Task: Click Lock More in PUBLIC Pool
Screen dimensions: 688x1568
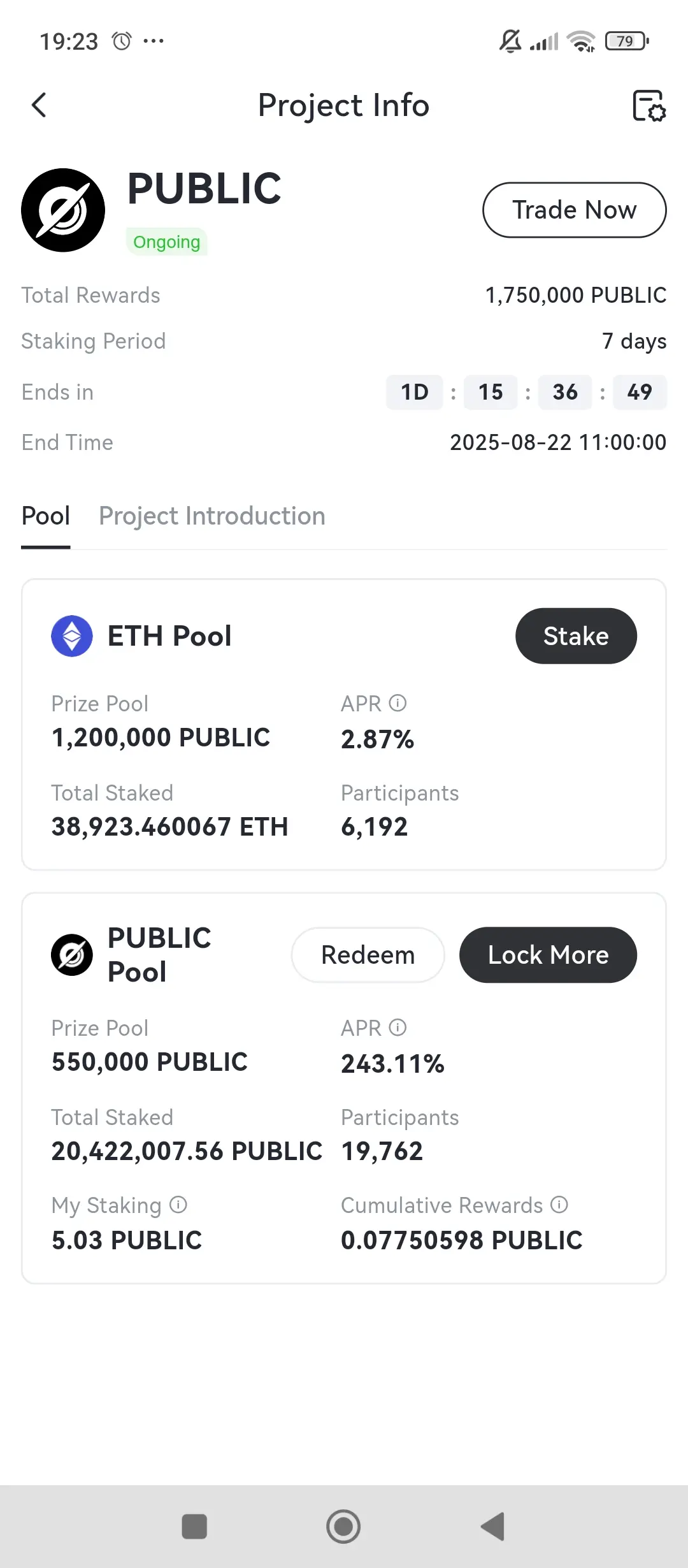Action: (x=548, y=955)
